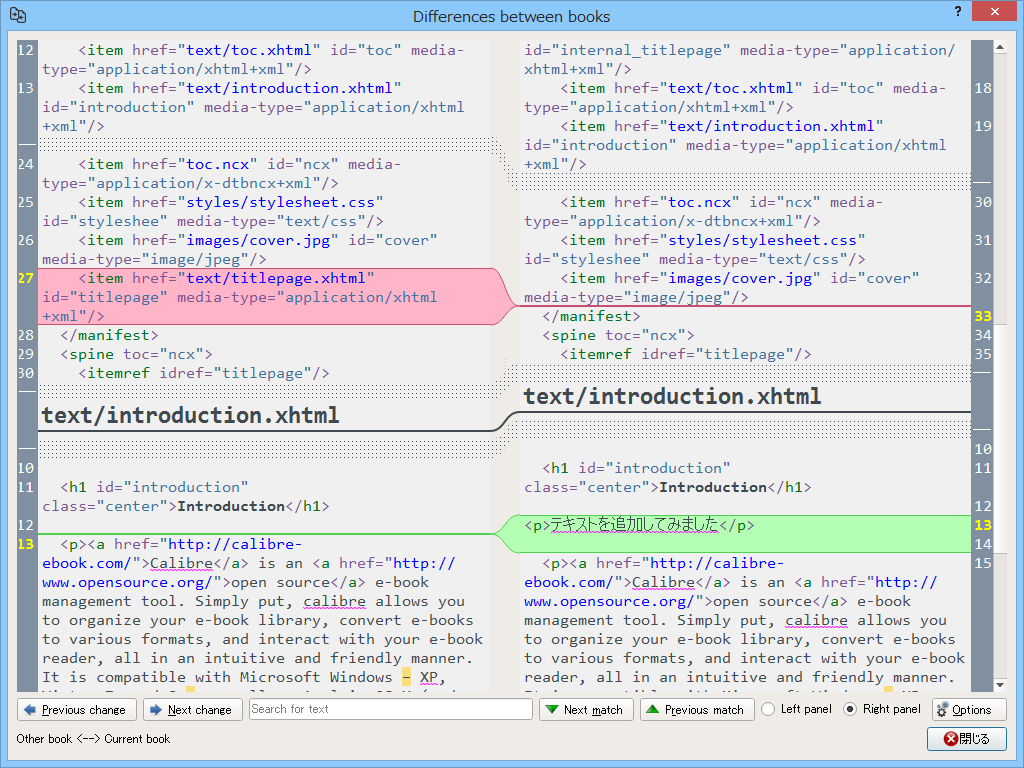Click left itemref idref titlepage line
This screenshot has height=768, width=1024.
(x=204, y=373)
